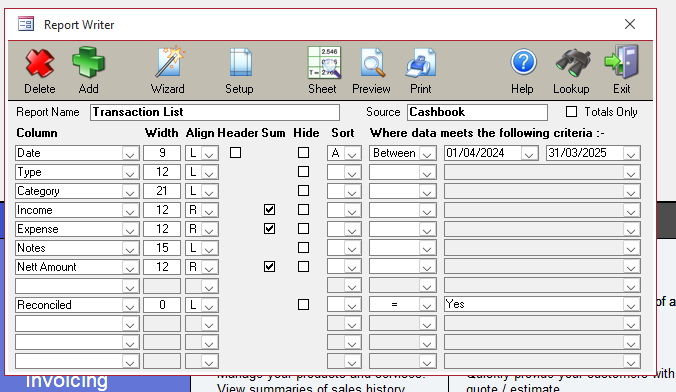This screenshot has width=676, height=392.
Task: Click Invoicing in the background window
Action: [x=66, y=382]
